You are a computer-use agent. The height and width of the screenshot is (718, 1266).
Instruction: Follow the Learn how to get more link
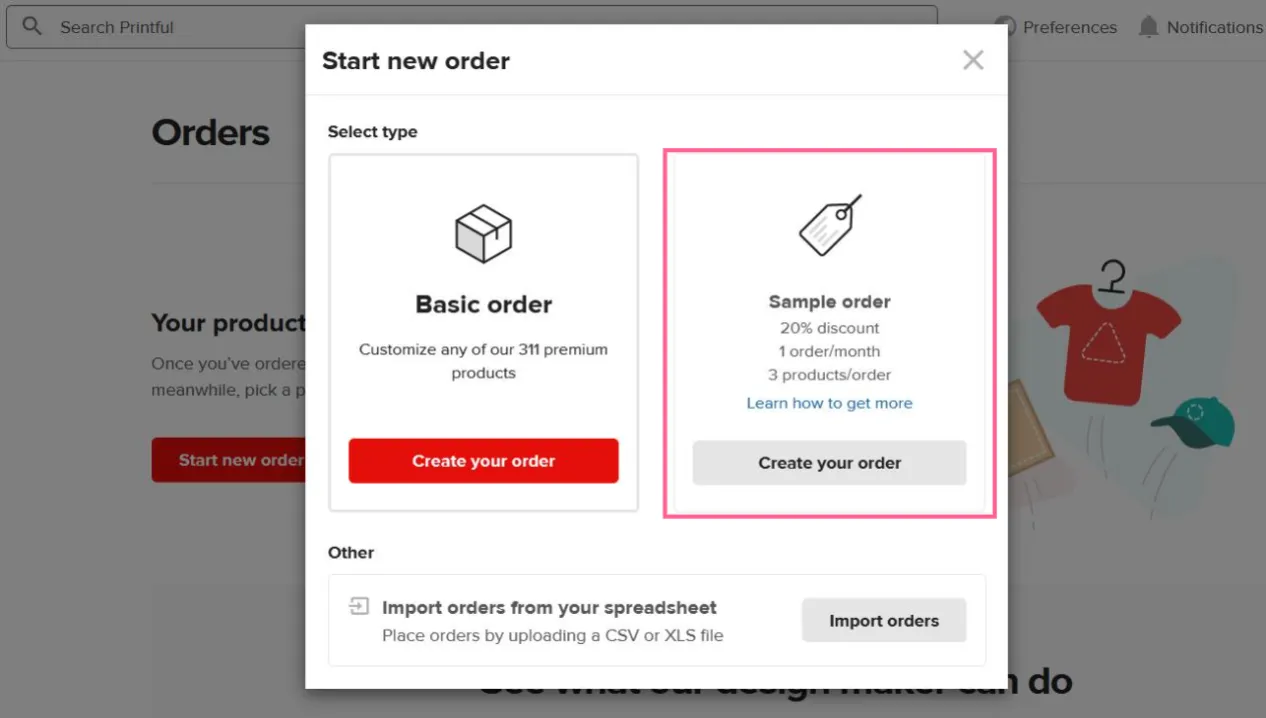click(829, 403)
